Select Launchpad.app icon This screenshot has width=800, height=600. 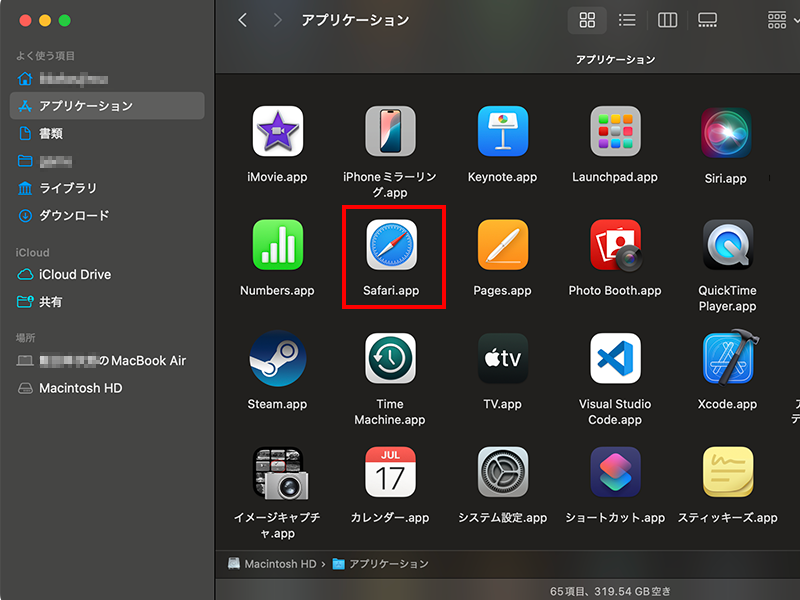[615, 131]
